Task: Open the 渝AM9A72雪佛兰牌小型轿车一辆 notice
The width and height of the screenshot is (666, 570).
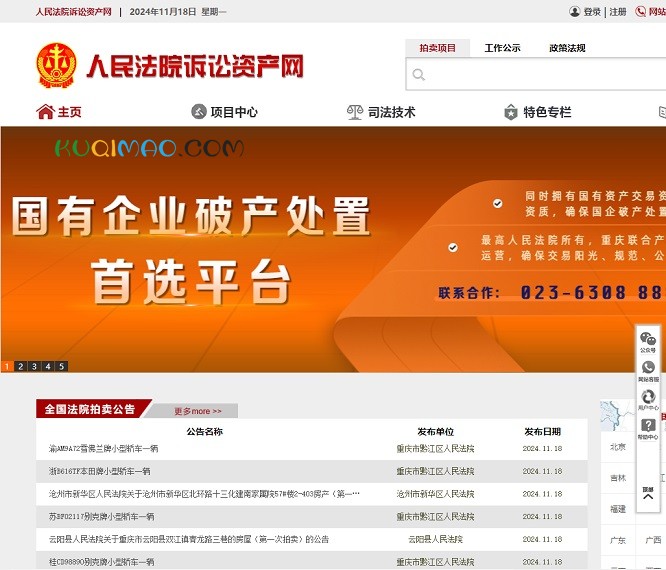Action: click(x=104, y=449)
